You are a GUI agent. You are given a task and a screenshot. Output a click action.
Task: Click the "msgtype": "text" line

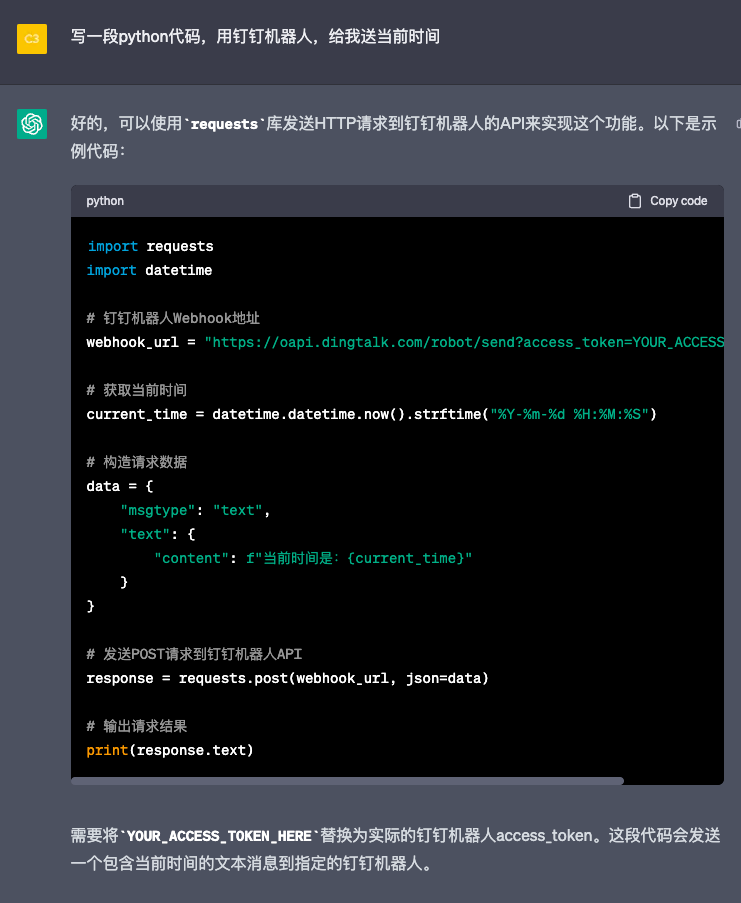(x=195, y=510)
